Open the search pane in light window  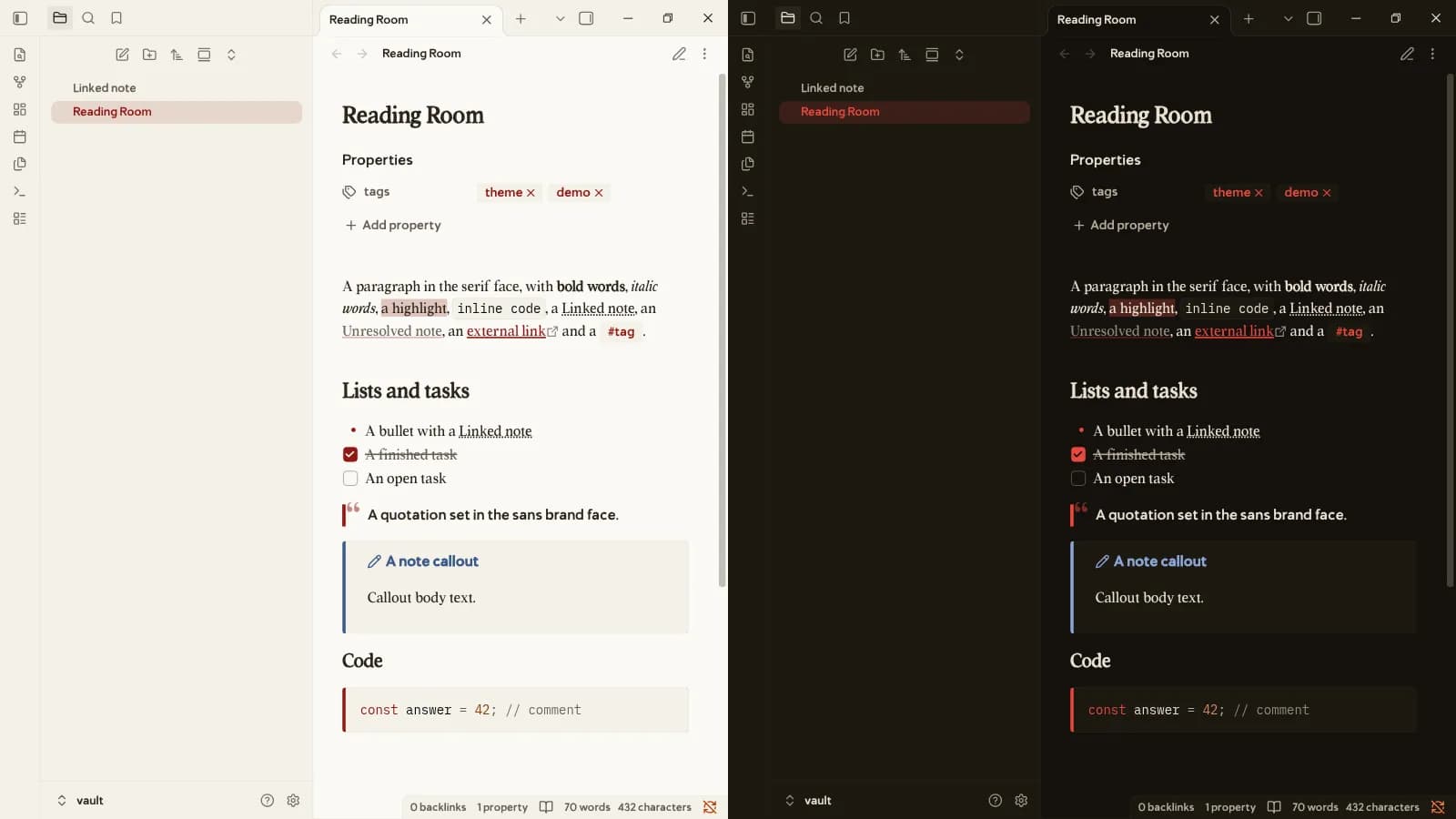[88, 18]
